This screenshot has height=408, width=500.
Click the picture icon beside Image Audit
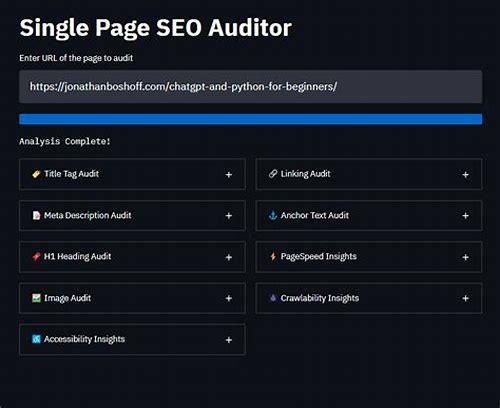coord(36,298)
